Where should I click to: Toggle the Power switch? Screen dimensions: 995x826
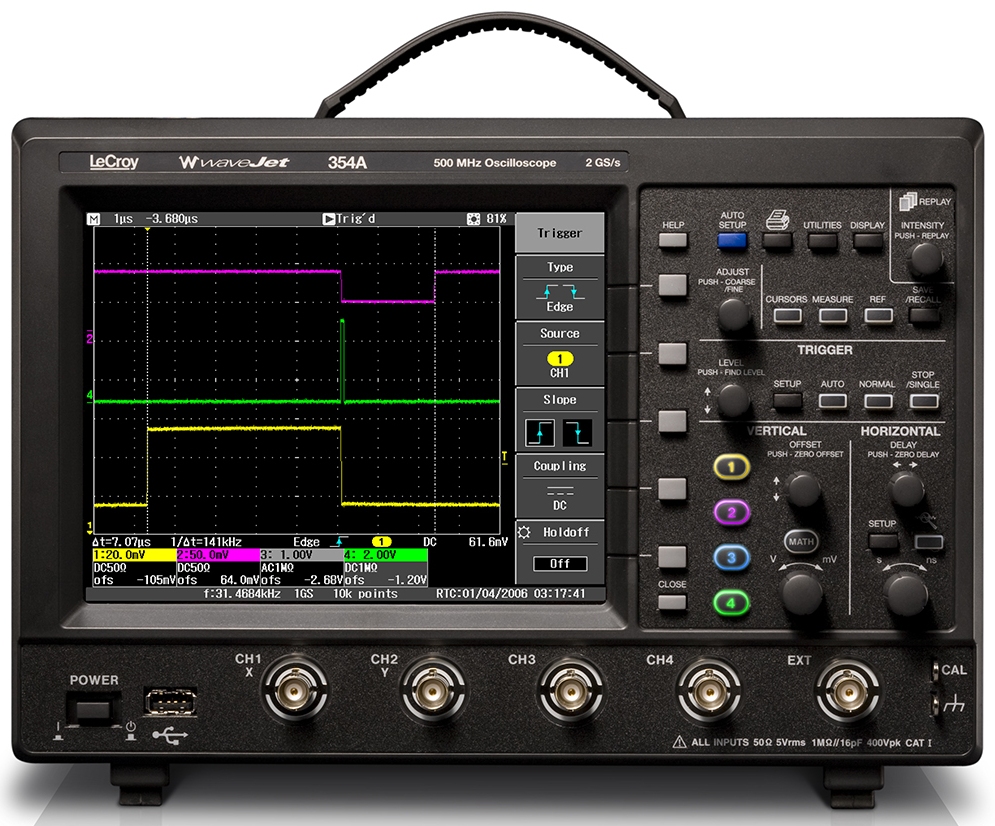94,710
